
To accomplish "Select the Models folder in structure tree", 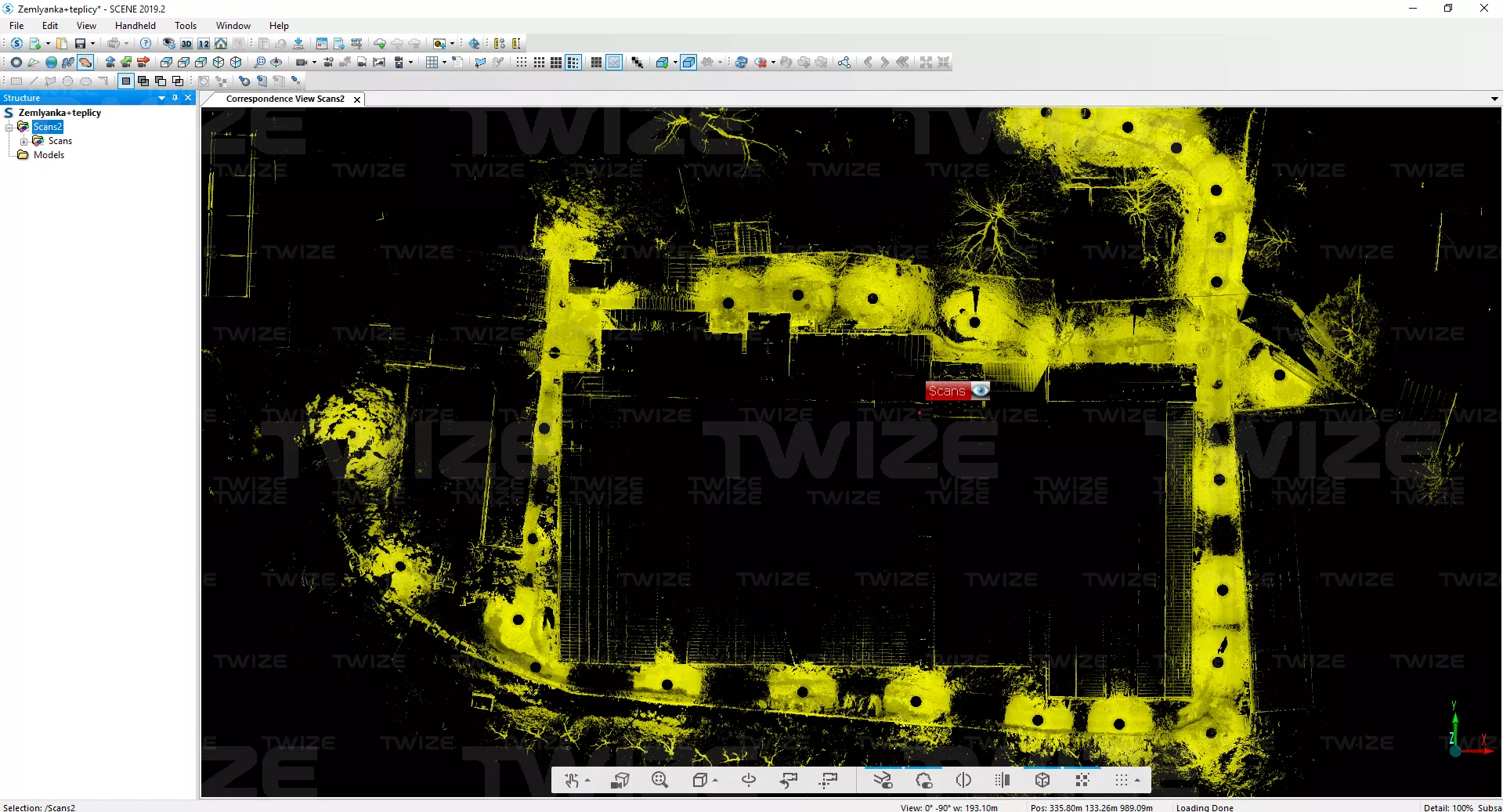I will pyautogui.click(x=49, y=155).
